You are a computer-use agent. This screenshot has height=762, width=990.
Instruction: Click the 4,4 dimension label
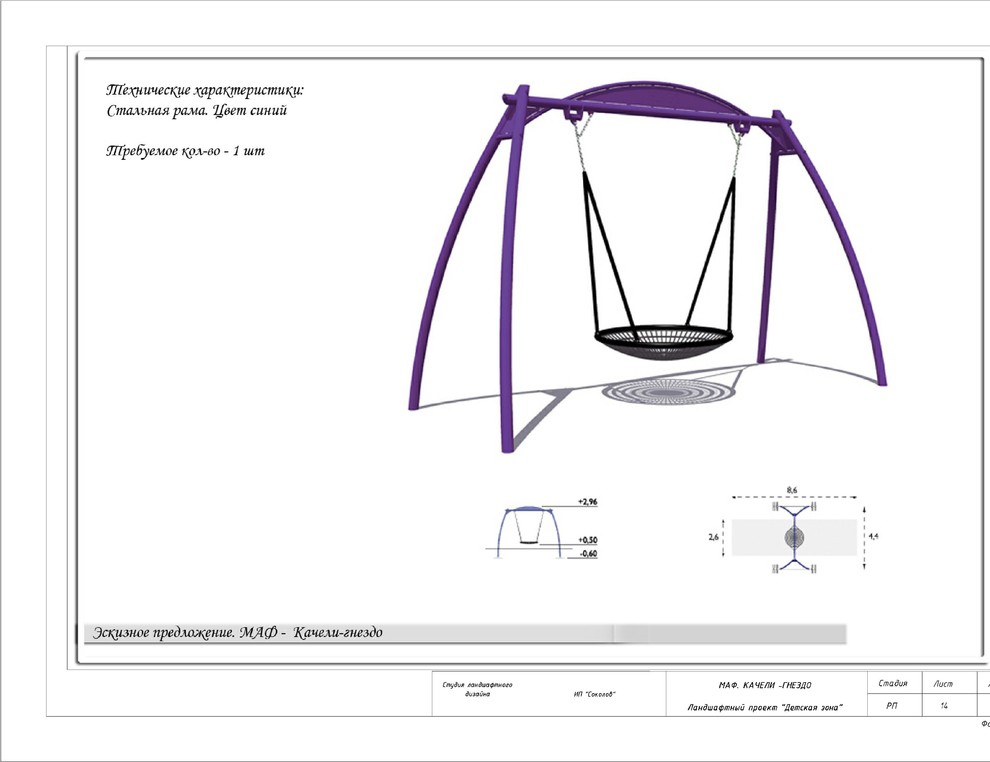pyautogui.click(x=873, y=537)
